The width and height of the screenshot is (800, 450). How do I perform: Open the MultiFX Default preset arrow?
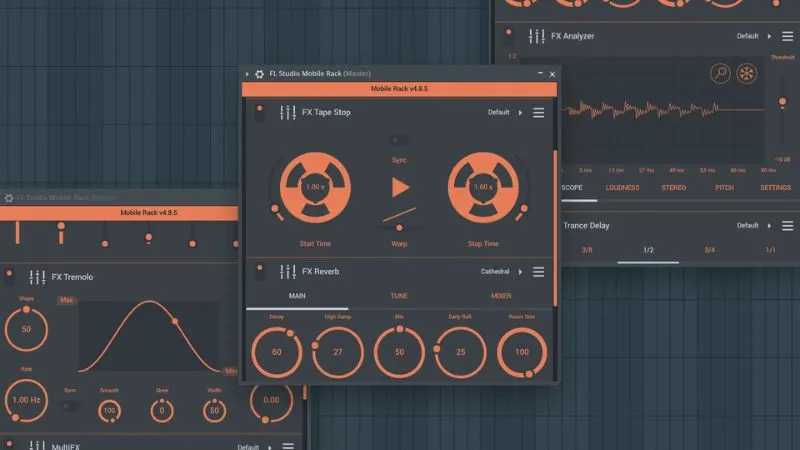tap(269, 447)
